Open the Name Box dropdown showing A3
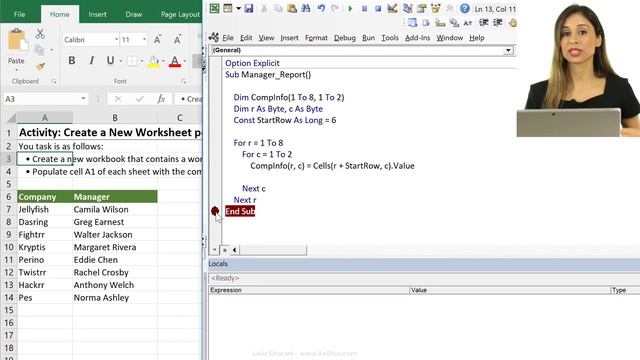The width and height of the screenshot is (640, 360). pyautogui.click(x=83, y=99)
